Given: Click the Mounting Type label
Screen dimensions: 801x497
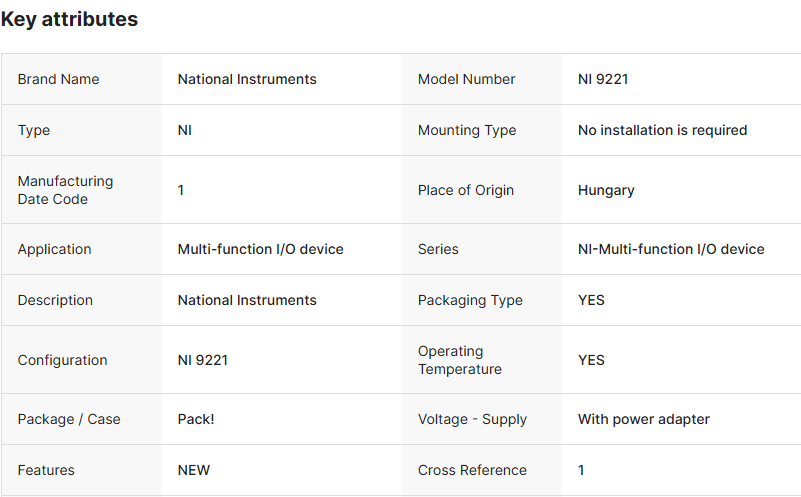Looking at the screenshot, I should [x=467, y=130].
